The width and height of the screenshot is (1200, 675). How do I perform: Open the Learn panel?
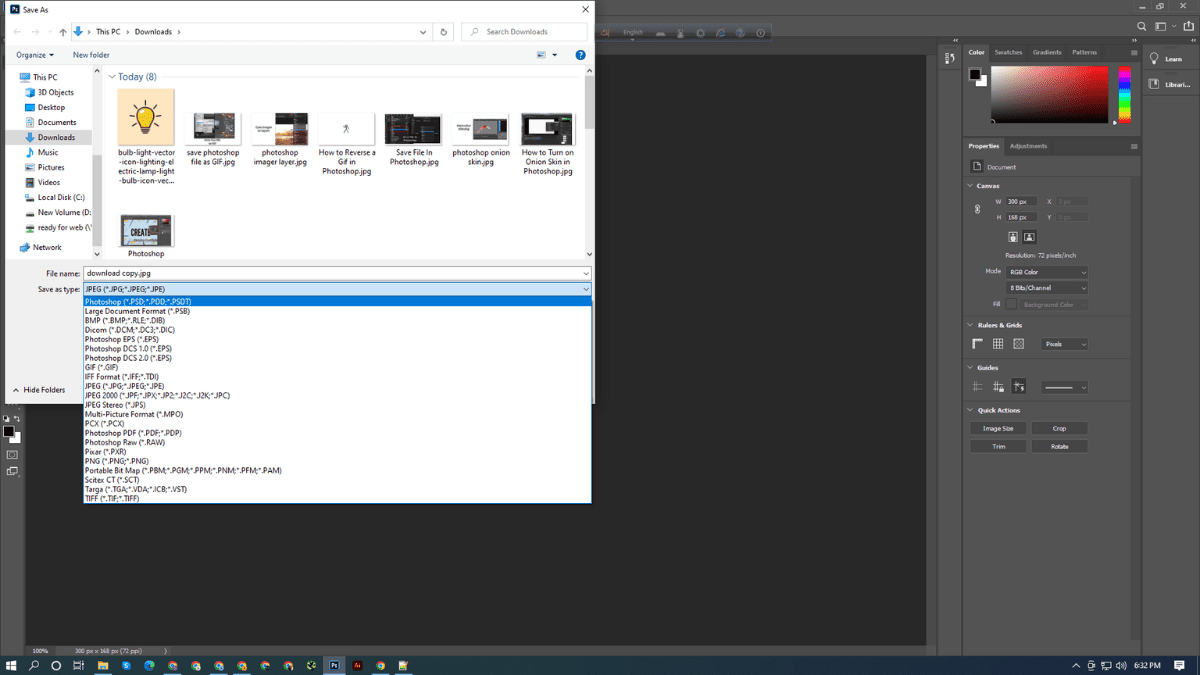tap(1167, 59)
